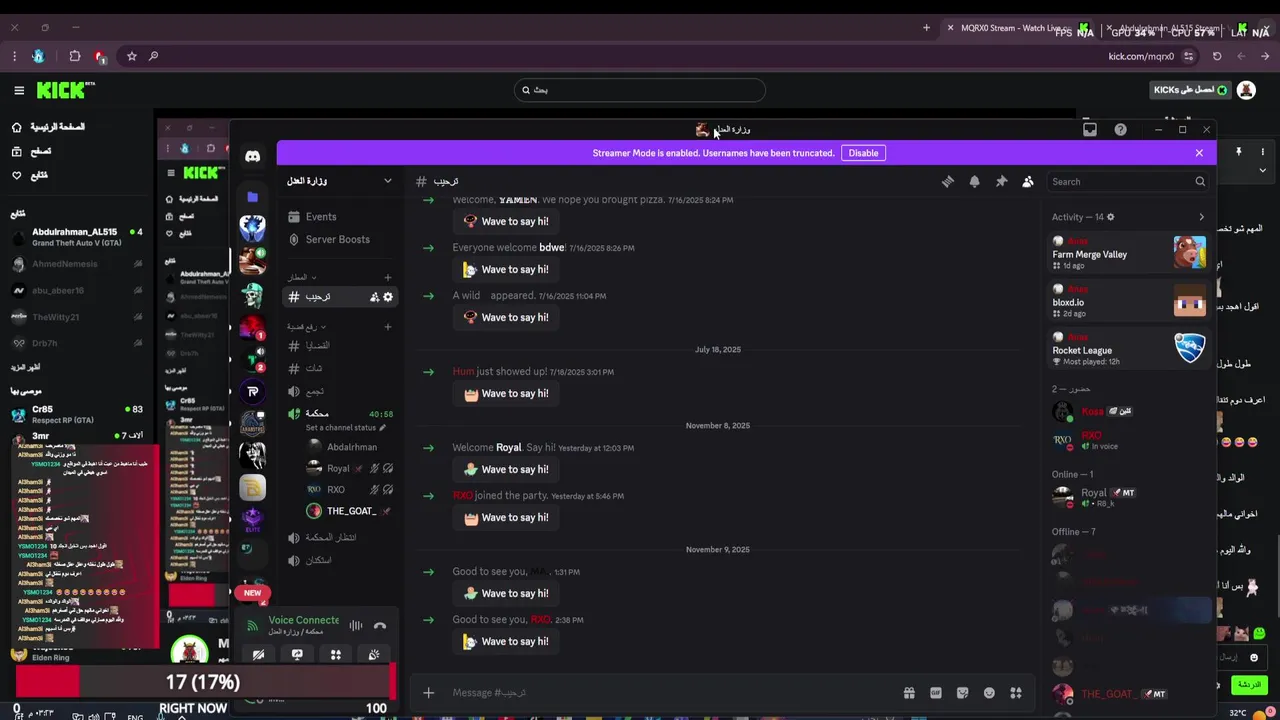Image resolution: width=1280 pixels, height=720 pixels.
Task: Open server folder icon in server list
Action: click(252, 197)
